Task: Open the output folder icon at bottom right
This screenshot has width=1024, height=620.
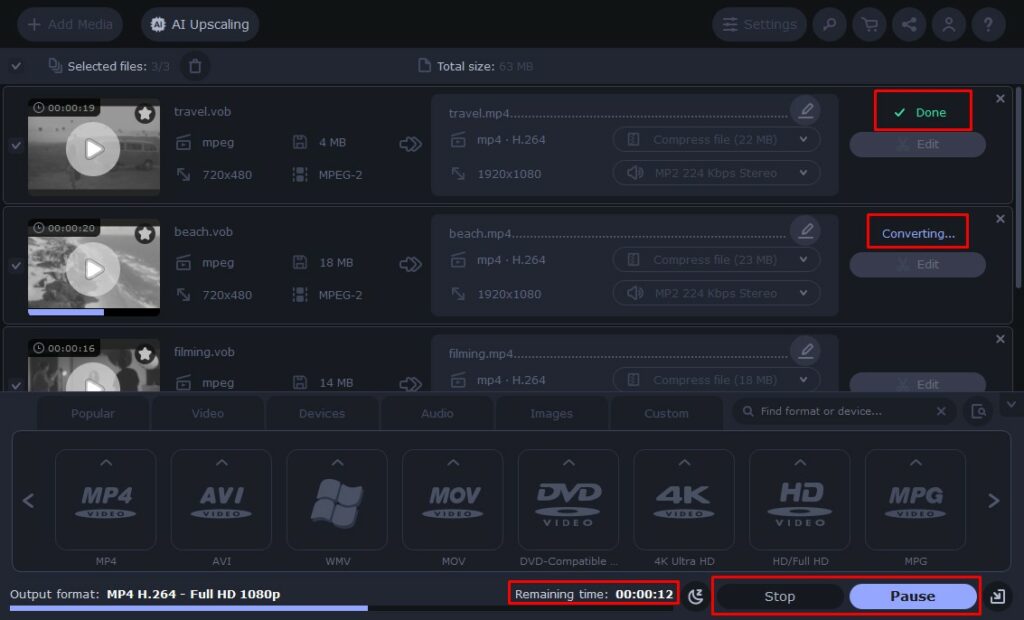Action: 998,594
